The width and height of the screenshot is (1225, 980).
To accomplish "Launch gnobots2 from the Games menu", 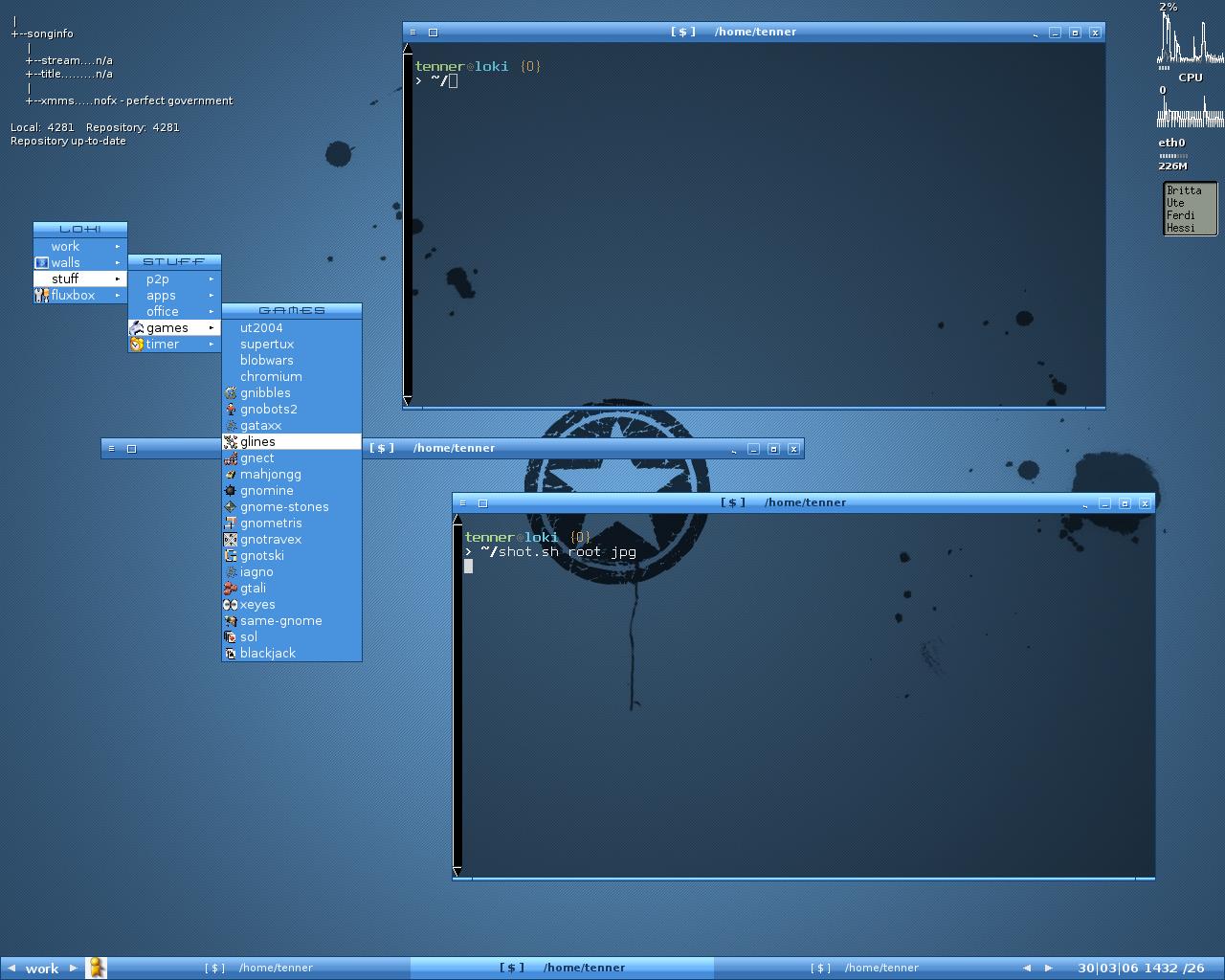I will [x=292, y=409].
